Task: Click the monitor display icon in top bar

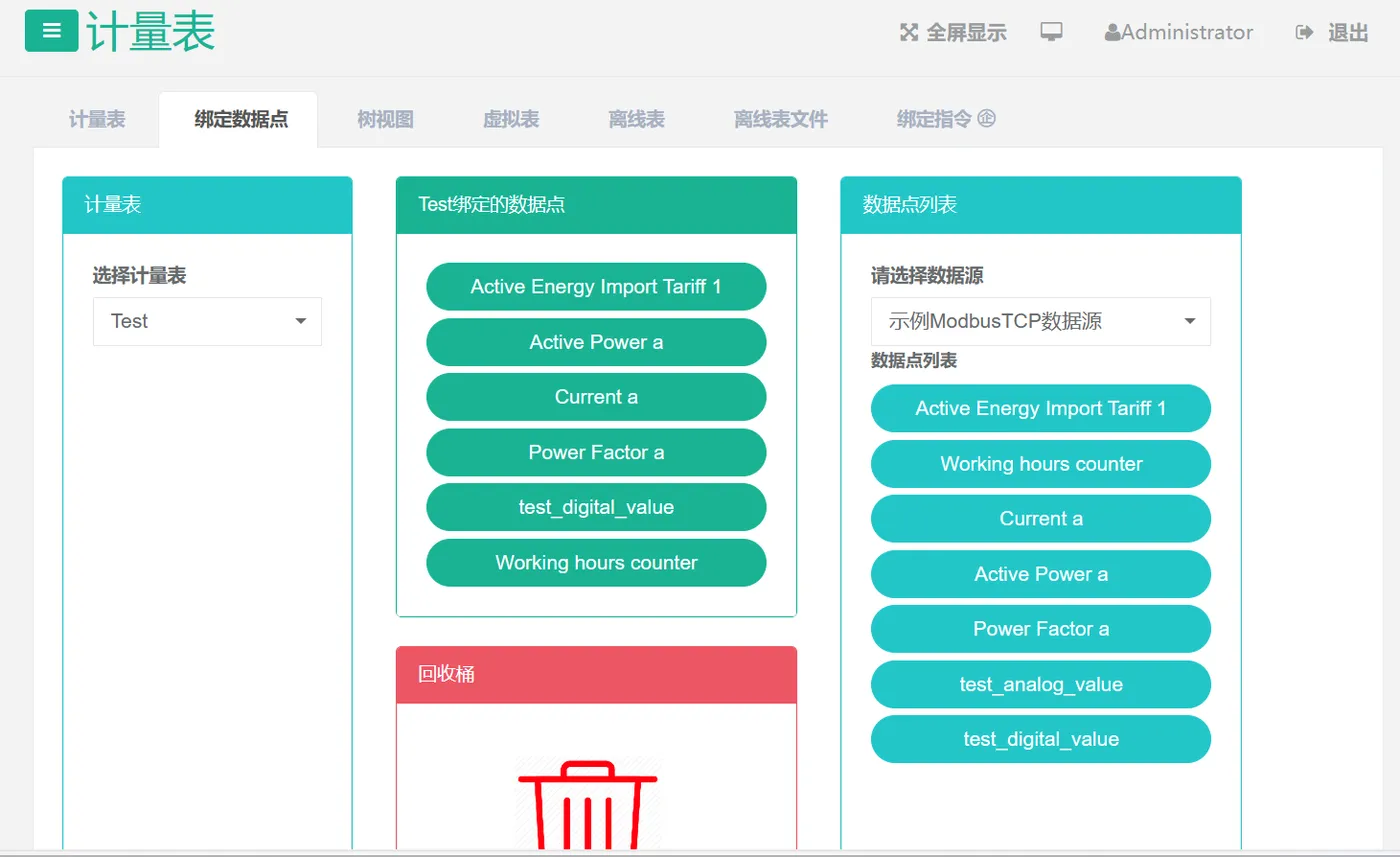Action: [x=1050, y=31]
